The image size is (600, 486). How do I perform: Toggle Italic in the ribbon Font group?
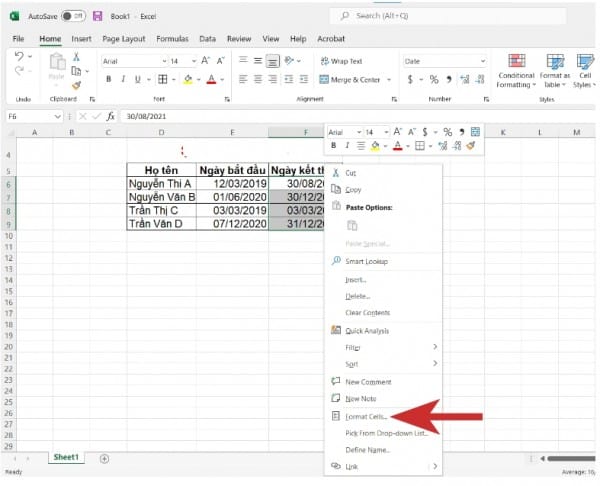point(123,79)
